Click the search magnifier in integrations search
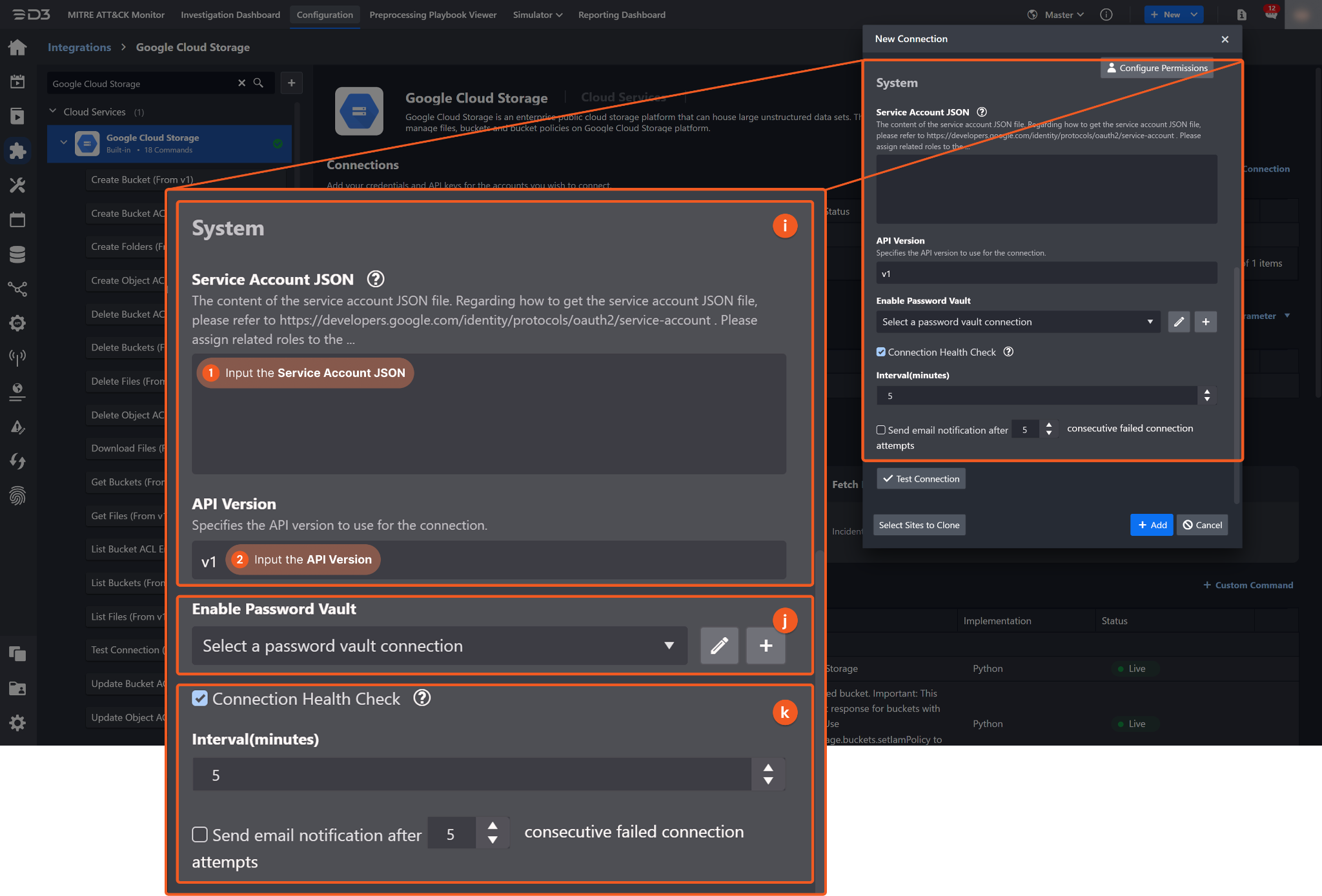 point(258,83)
